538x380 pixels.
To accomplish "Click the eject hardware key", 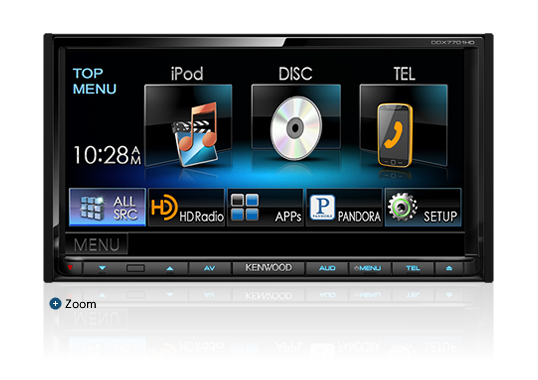I will point(449,268).
